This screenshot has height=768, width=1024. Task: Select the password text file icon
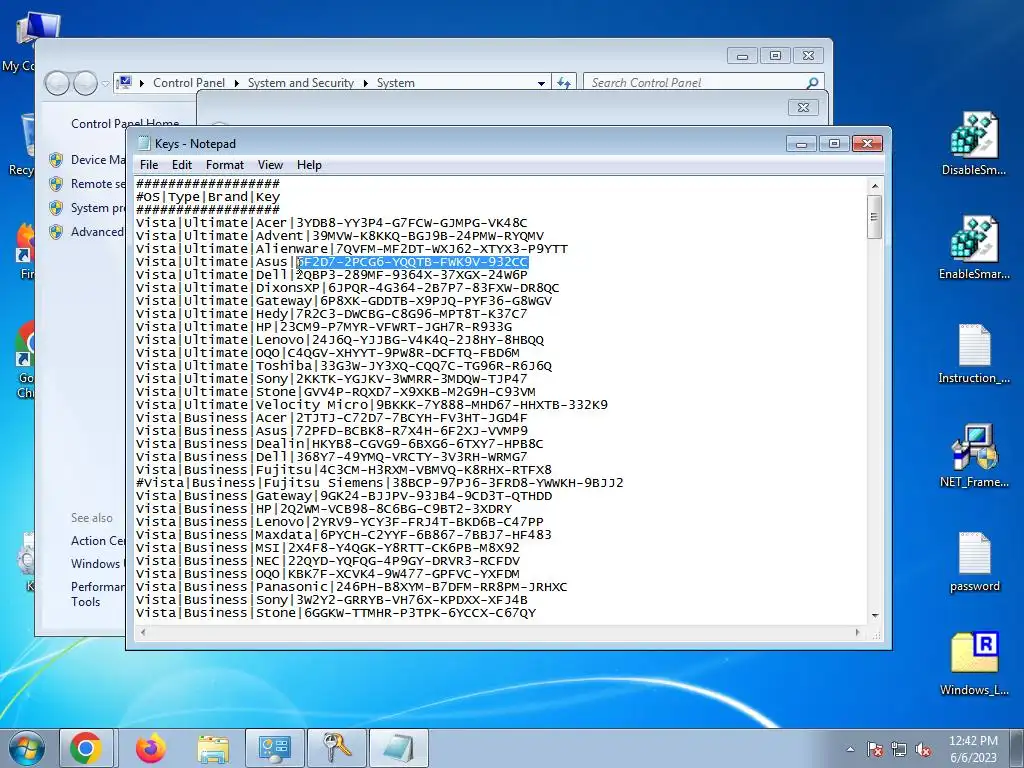tap(974, 561)
